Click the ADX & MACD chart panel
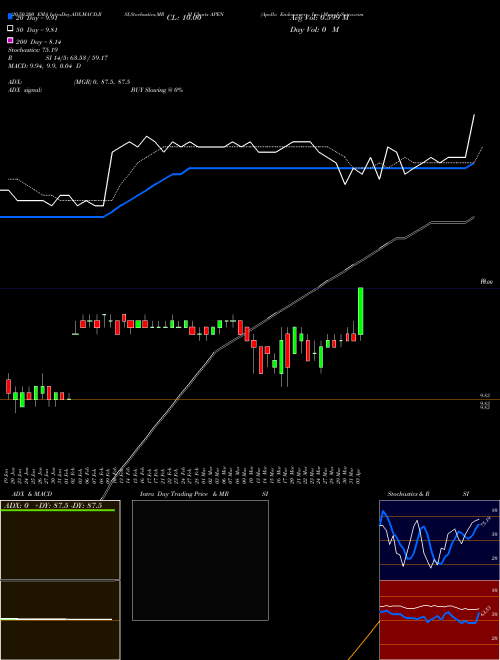500x660 pixels. pyautogui.click(x=60, y=580)
